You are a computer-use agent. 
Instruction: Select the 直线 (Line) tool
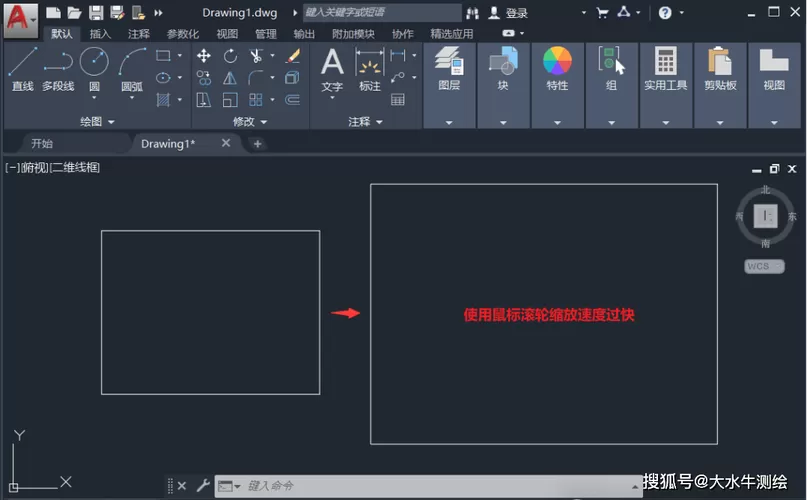[x=23, y=68]
